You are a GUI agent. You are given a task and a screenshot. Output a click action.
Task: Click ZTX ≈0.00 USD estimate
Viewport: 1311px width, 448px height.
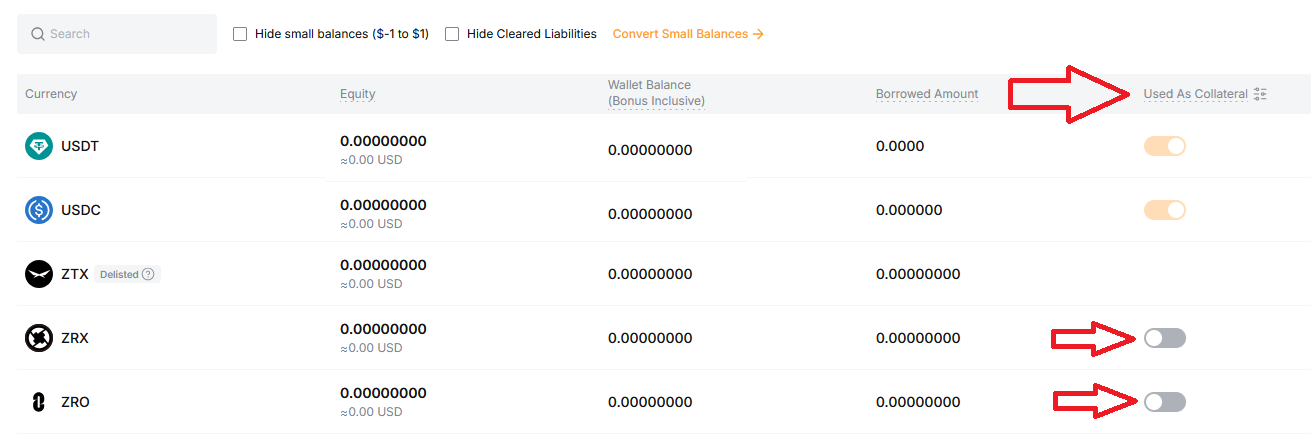(x=371, y=284)
